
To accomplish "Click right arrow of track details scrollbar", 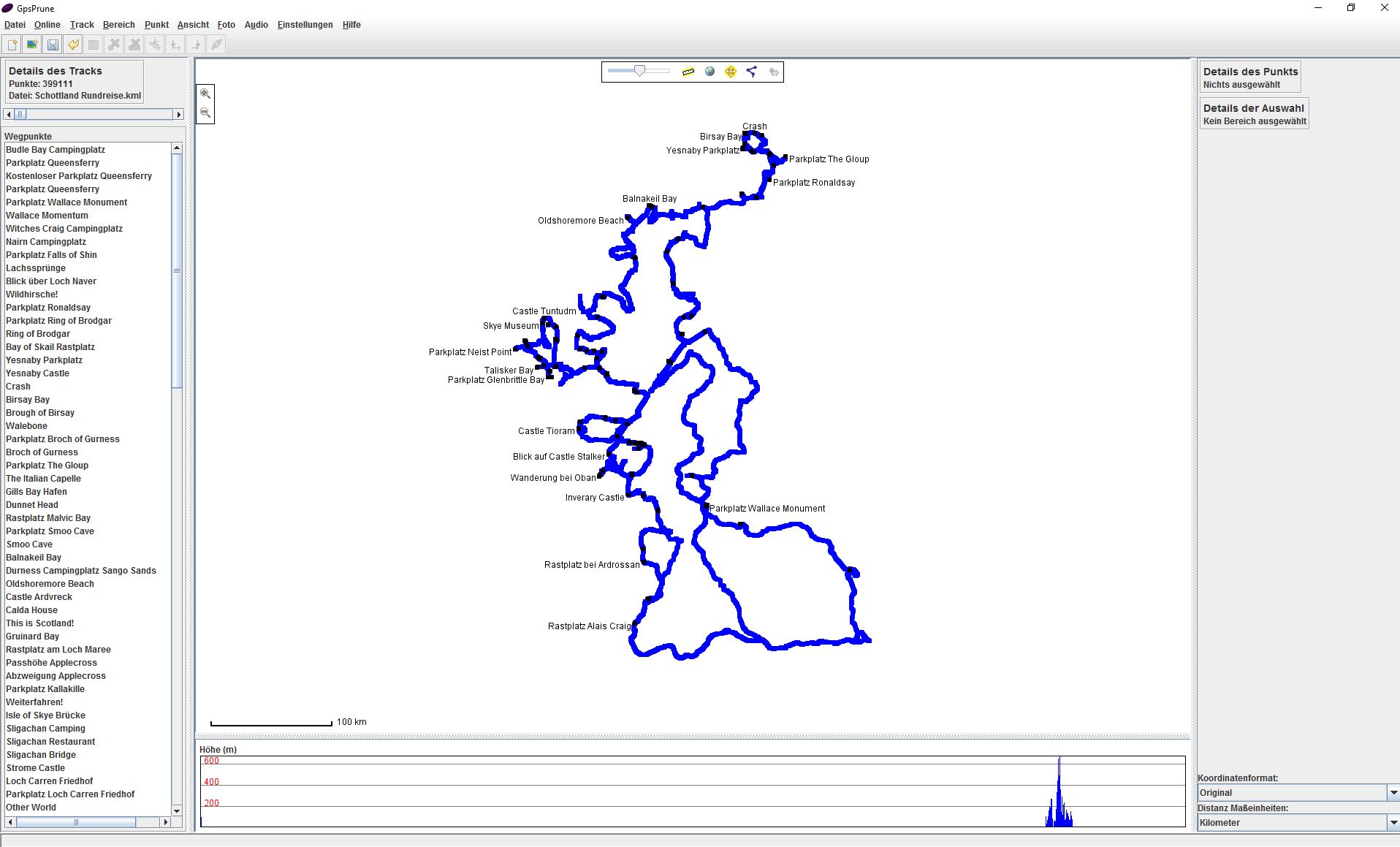I will [x=178, y=115].
